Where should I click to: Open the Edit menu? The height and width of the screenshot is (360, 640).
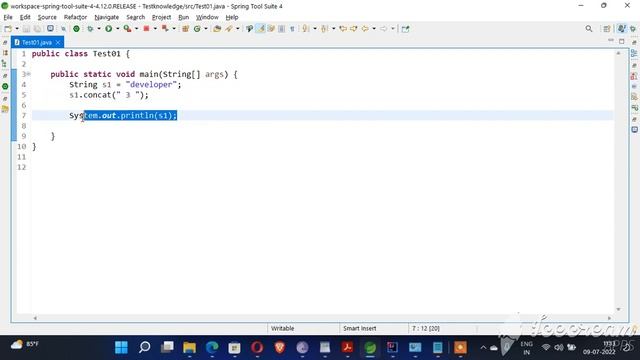[25, 17]
